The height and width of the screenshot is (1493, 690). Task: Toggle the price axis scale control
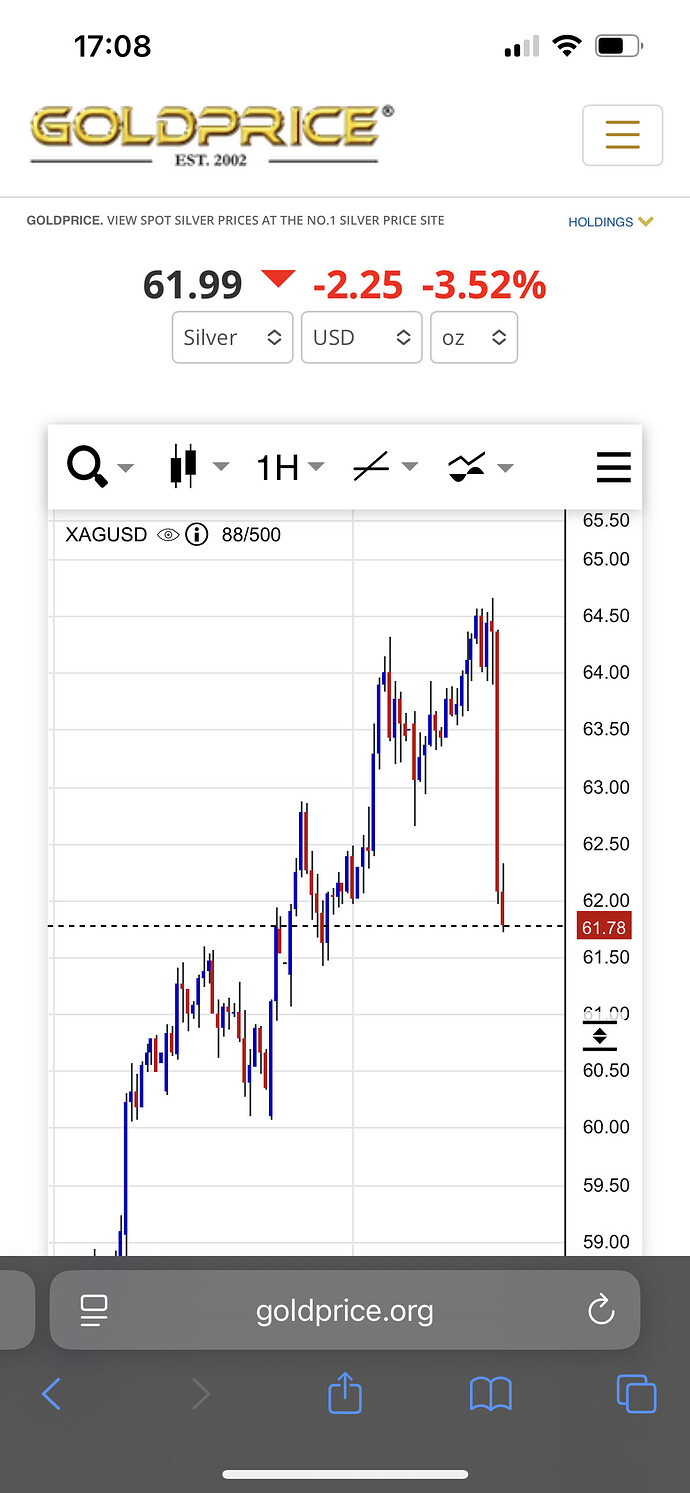[599, 1036]
